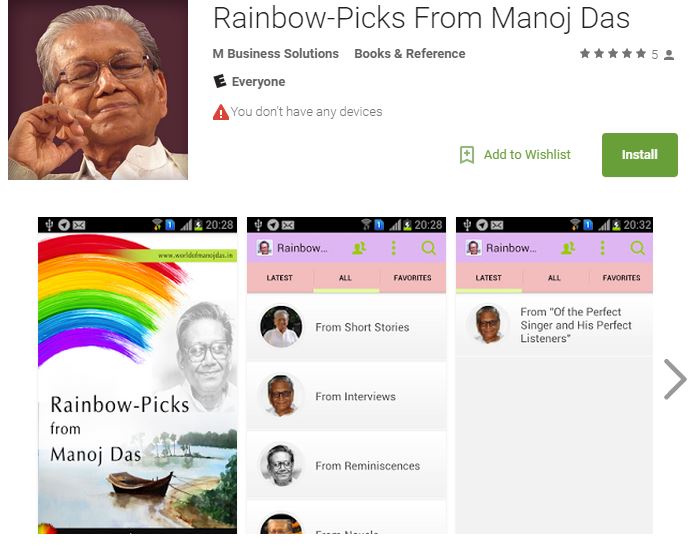Open the Add to Wishlist link

(527, 155)
